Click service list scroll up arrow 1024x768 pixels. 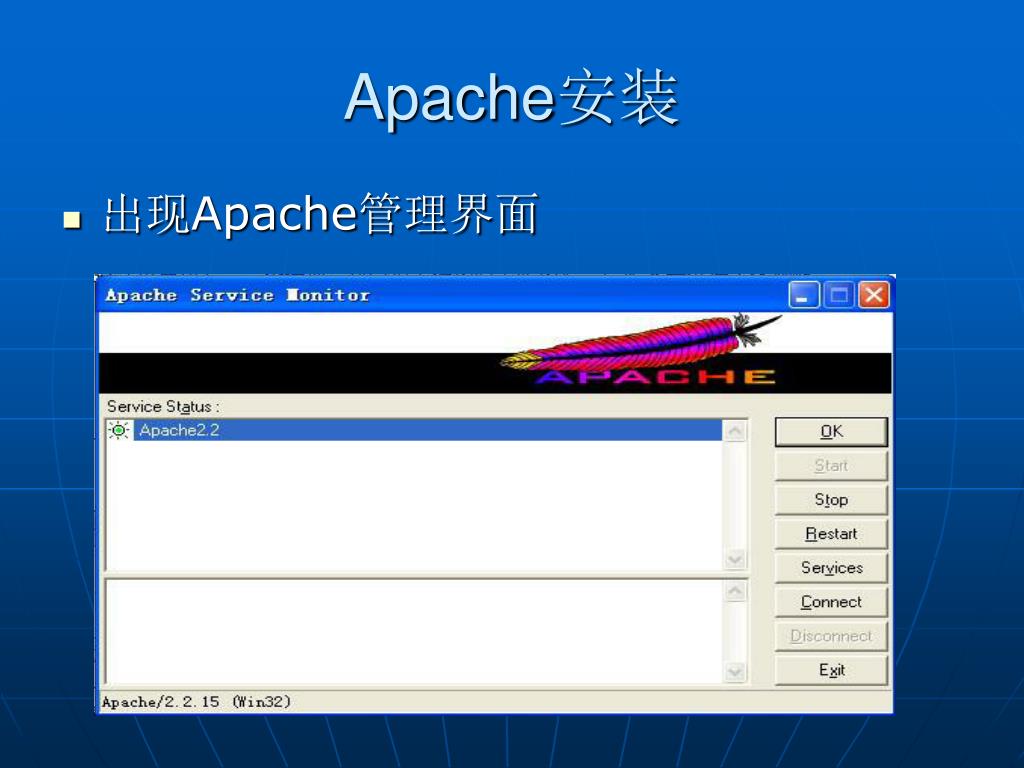point(735,431)
